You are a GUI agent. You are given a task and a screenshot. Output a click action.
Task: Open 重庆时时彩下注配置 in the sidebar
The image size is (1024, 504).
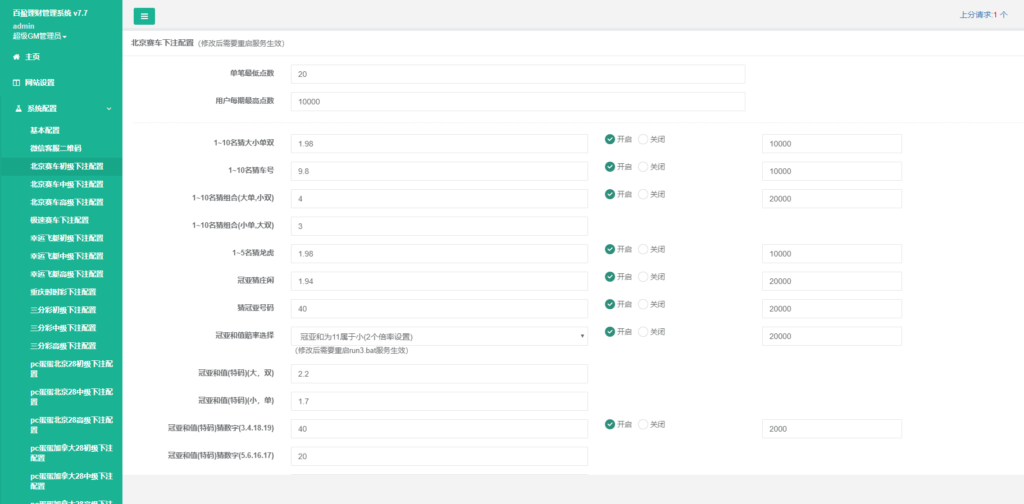[x=62, y=292]
